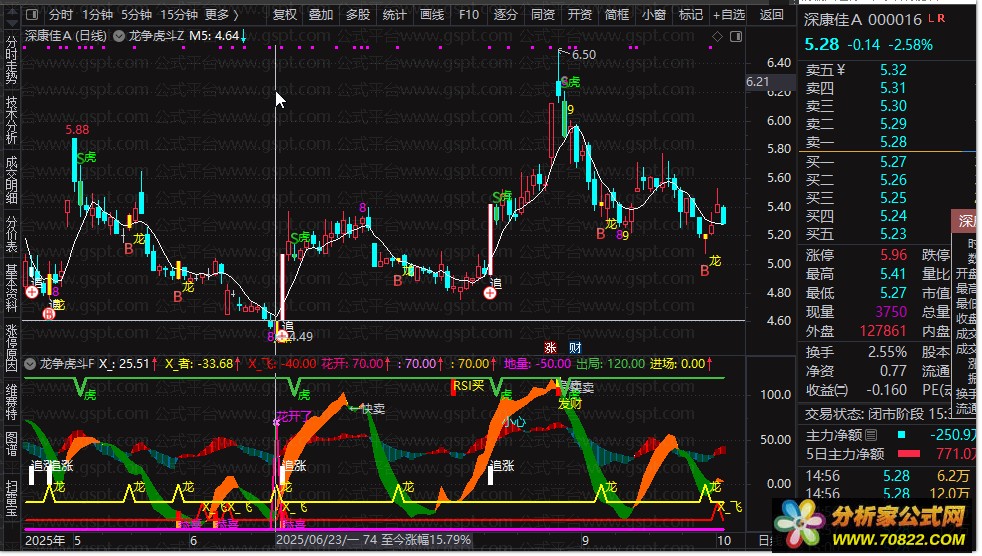The width and height of the screenshot is (982, 556).
Task: Click the 4.49 low price label
Action: coord(301,337)
